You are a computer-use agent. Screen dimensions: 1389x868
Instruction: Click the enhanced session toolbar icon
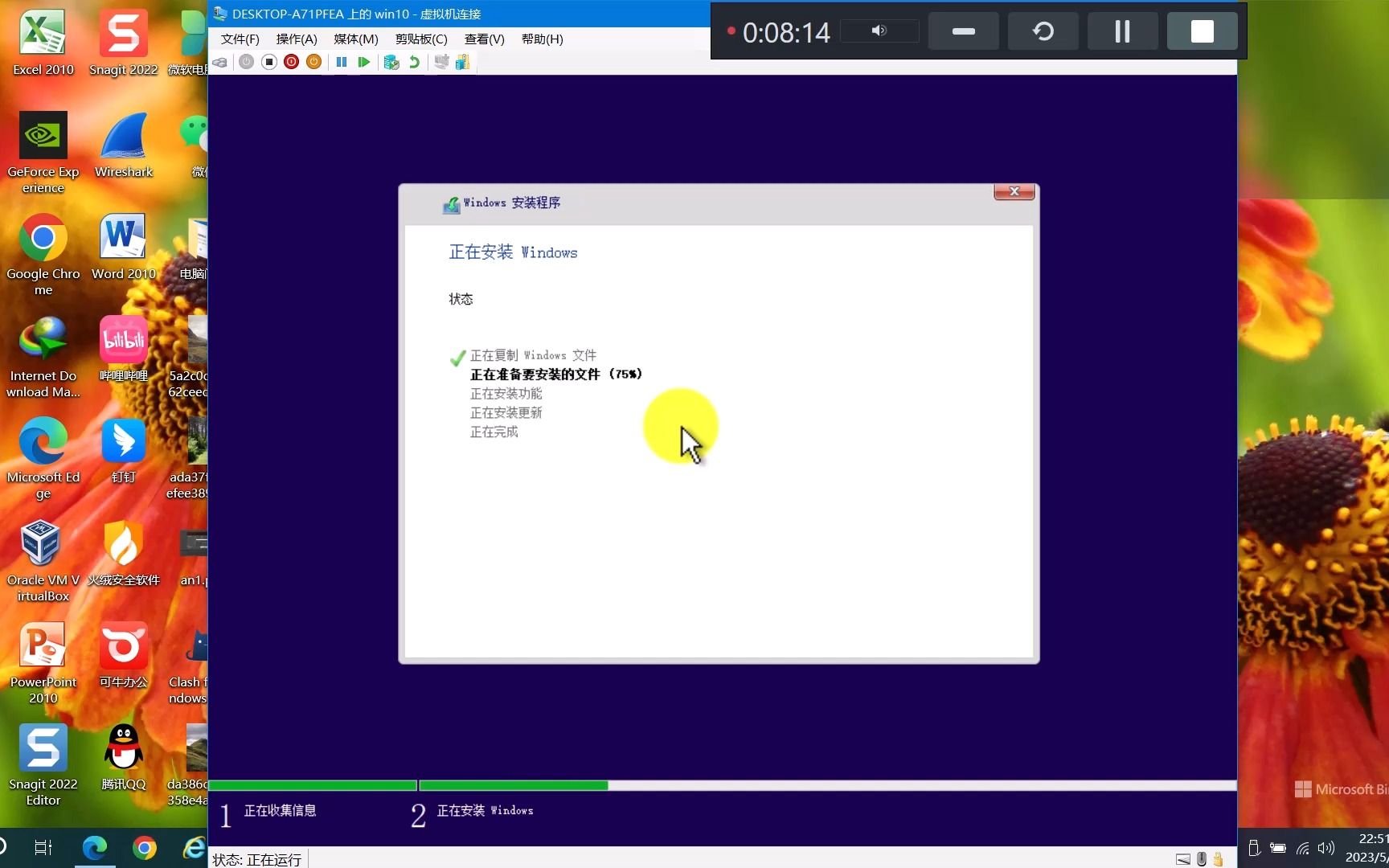coord(441,62)
